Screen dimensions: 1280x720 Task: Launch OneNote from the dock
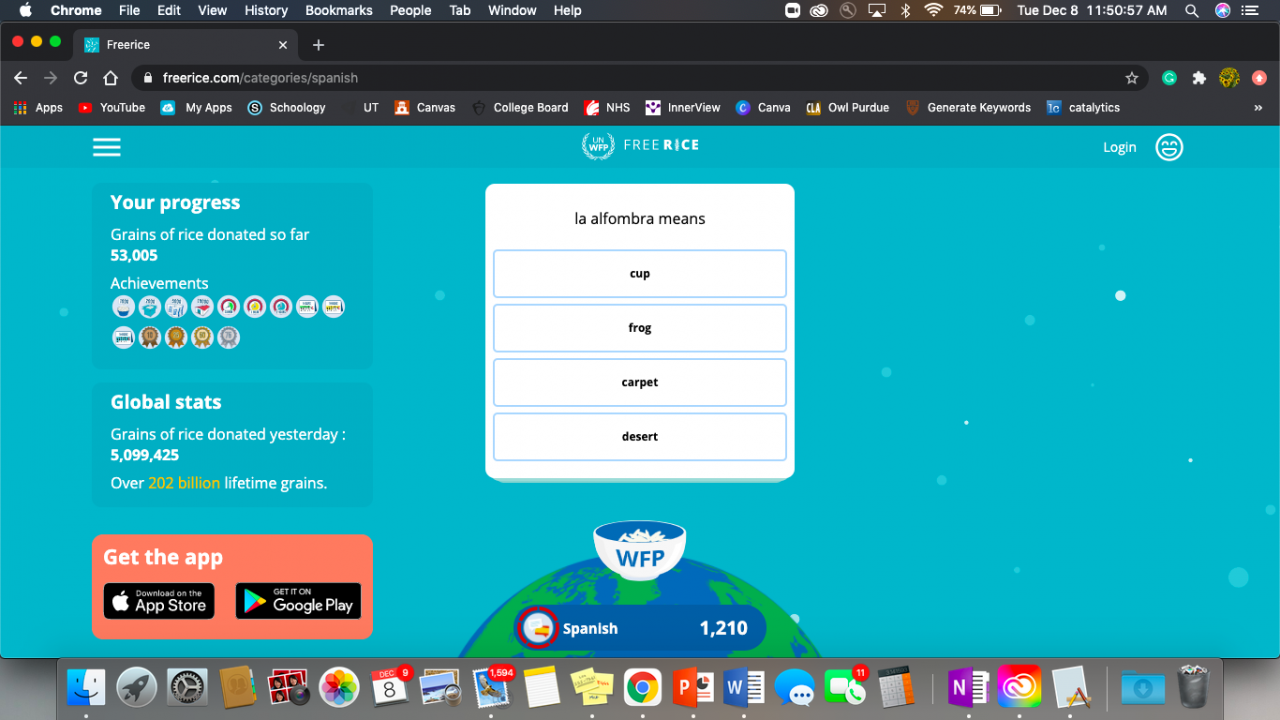[x=967, y=687]
